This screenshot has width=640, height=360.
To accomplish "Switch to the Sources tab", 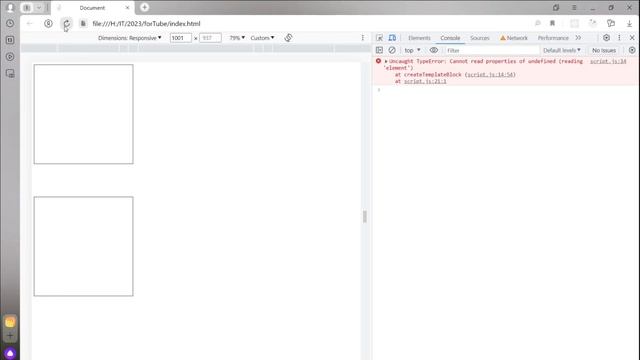I will tap(480, 38).
